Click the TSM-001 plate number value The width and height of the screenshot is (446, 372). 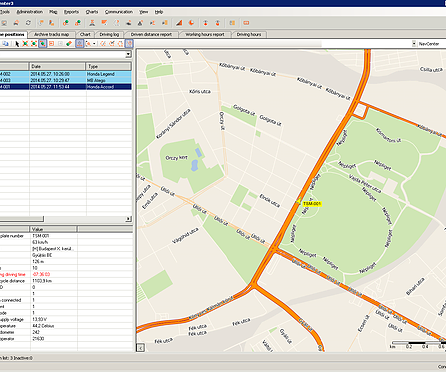coord(41,236)
